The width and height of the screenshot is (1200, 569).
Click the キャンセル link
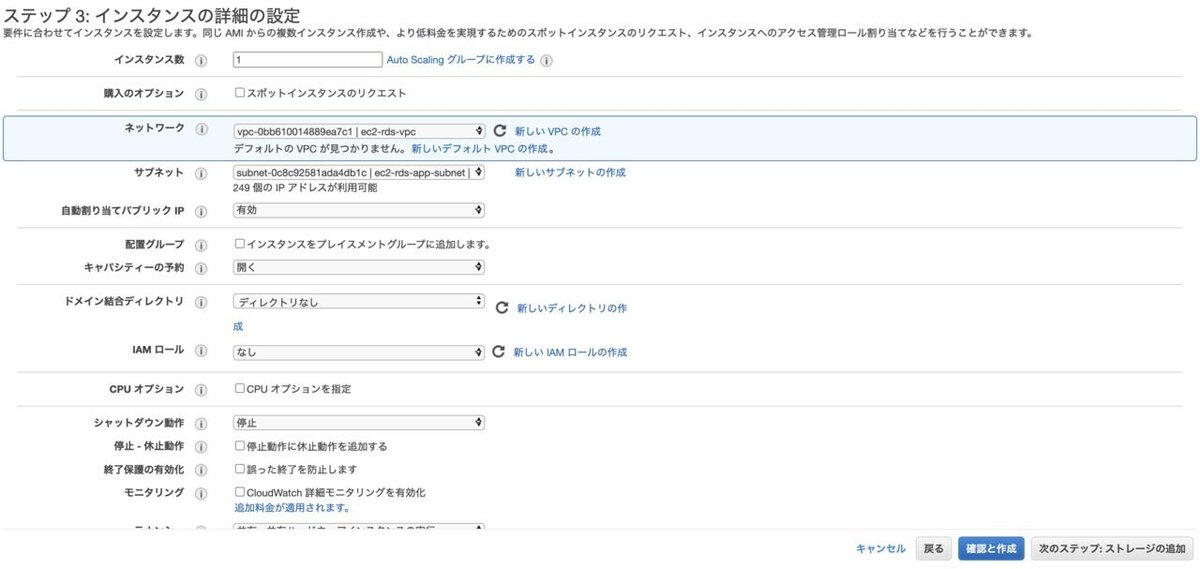click(x=881, y=549)
